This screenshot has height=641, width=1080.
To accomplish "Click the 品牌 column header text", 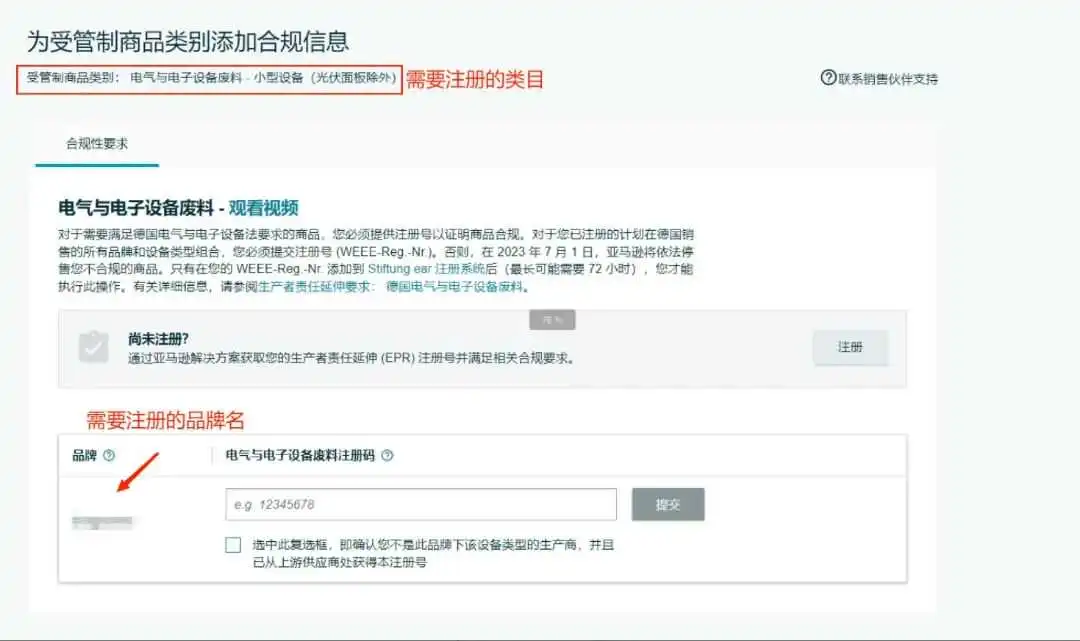I will tap(85, 455).
